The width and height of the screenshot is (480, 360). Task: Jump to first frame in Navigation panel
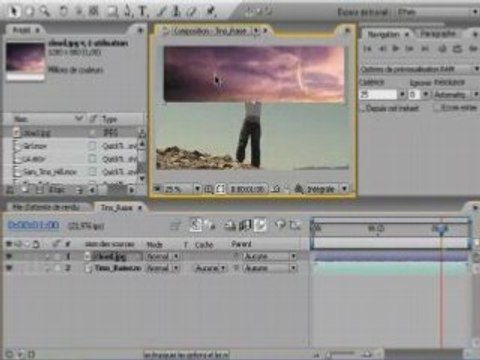pyautogui.click(x=367, y=49)
